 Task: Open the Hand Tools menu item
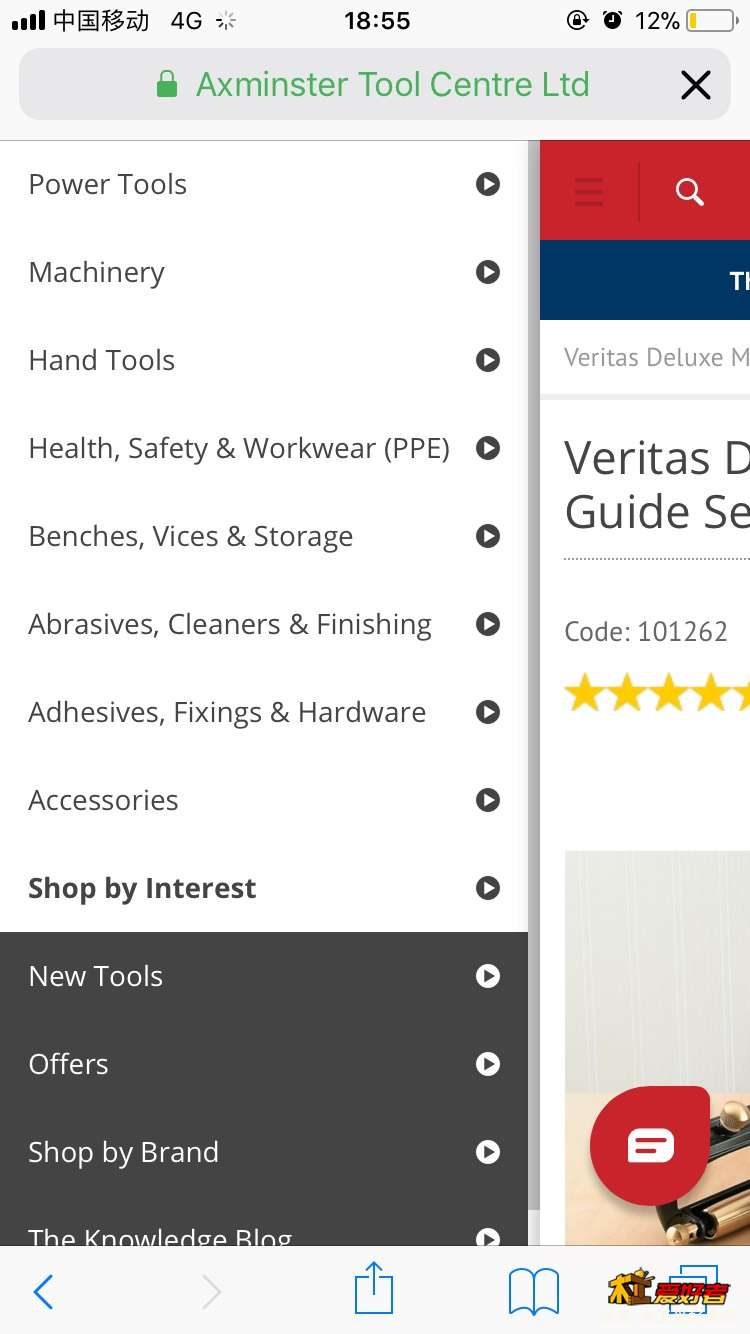coord(264,360)
